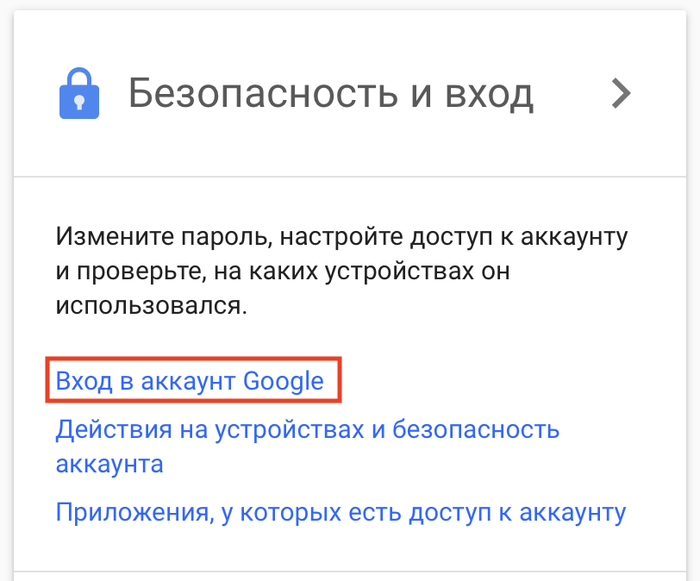This screenshot has height=581, width=700.
Task: Click the description paragraph about changing password
Action: (x=340, y=271)
